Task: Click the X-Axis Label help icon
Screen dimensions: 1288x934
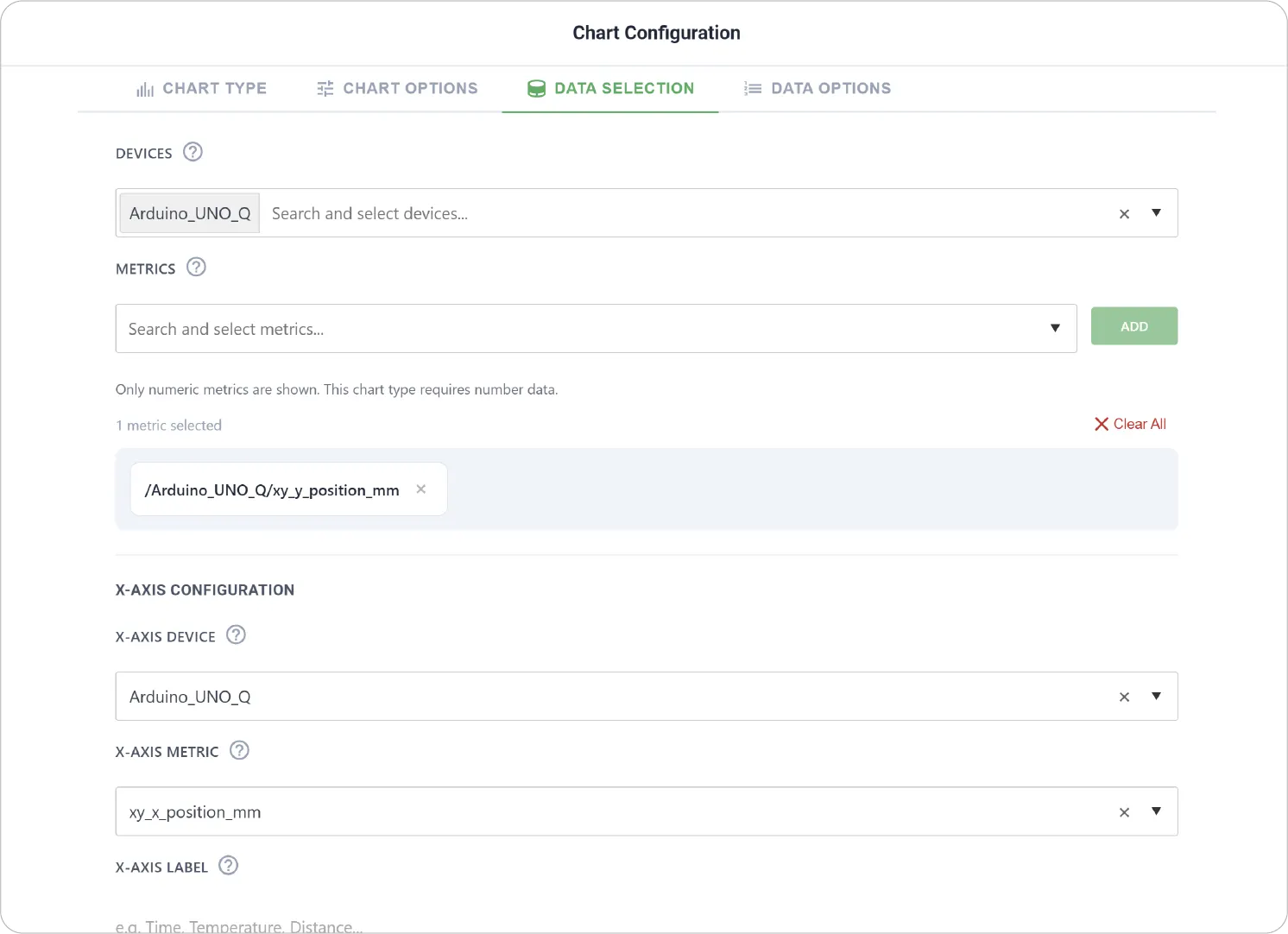Action: pyautogui.click(x=228, y=865)
